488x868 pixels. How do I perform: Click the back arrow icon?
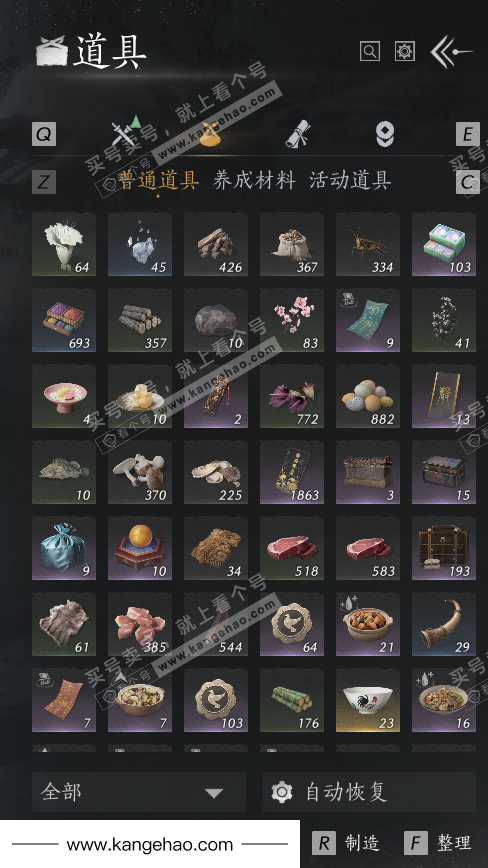451,51
